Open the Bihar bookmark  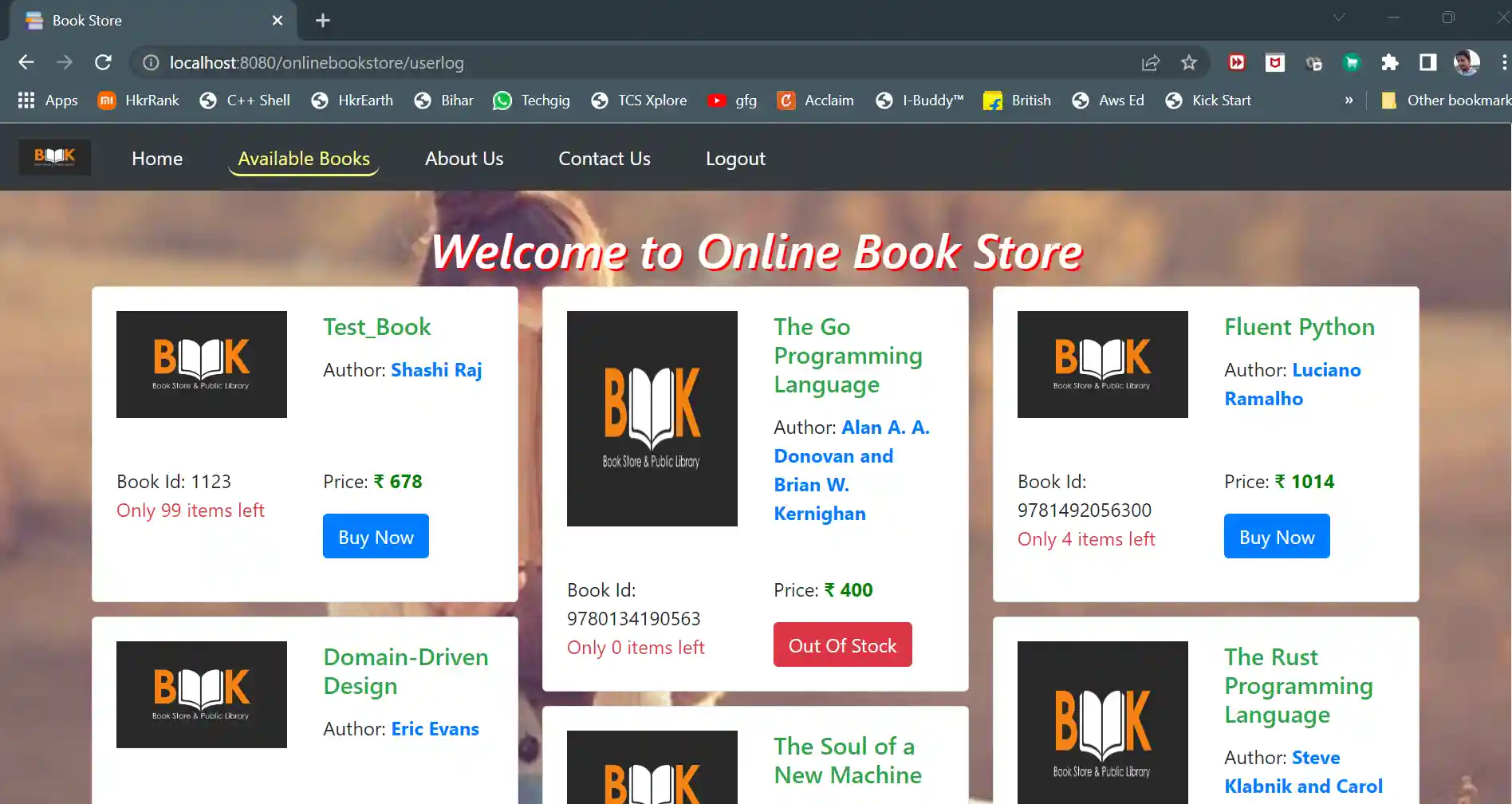(x=444, y=100)
